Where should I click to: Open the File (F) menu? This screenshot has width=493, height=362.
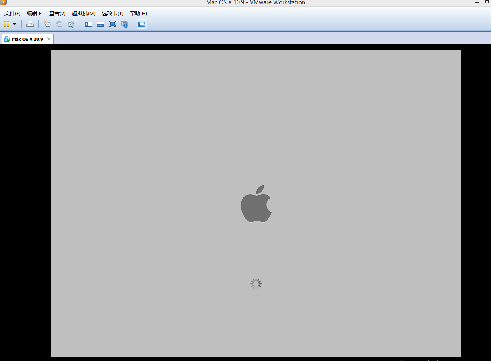click(x=12, y=14)
